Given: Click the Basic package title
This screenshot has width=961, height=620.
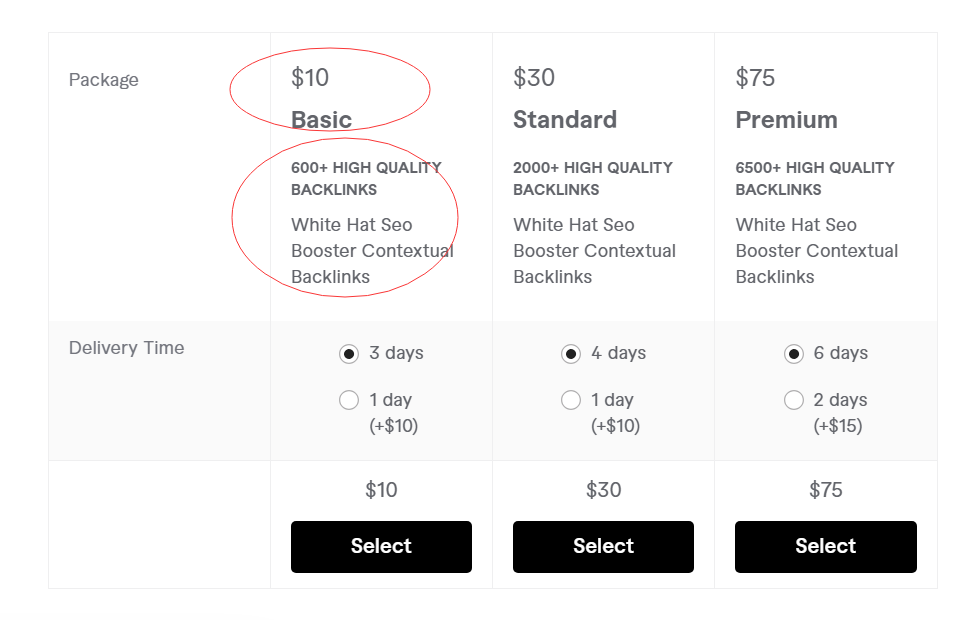Looking at the screenshot, I should (321, 119).
